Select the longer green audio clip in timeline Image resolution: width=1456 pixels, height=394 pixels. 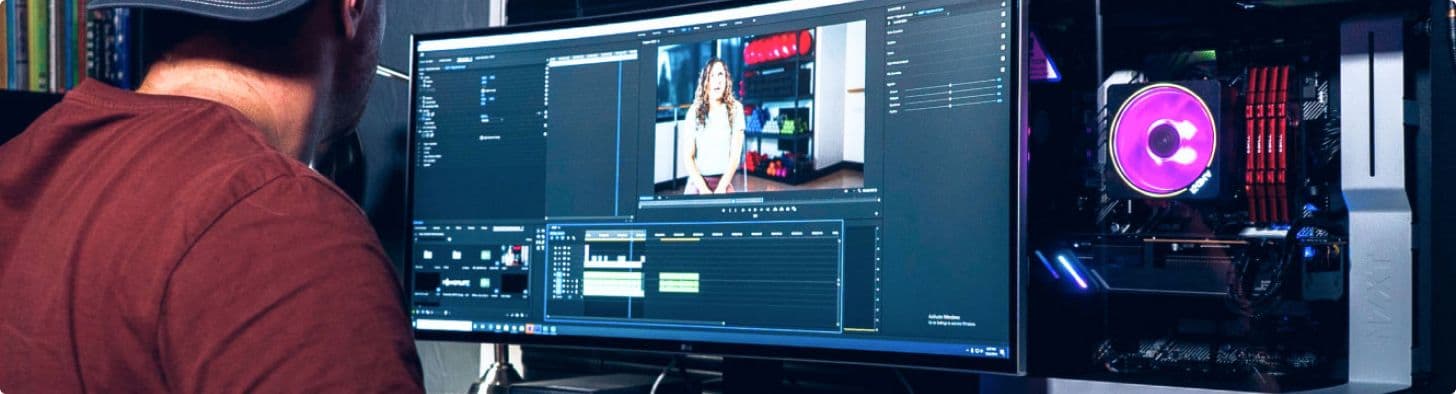point(613,283)
